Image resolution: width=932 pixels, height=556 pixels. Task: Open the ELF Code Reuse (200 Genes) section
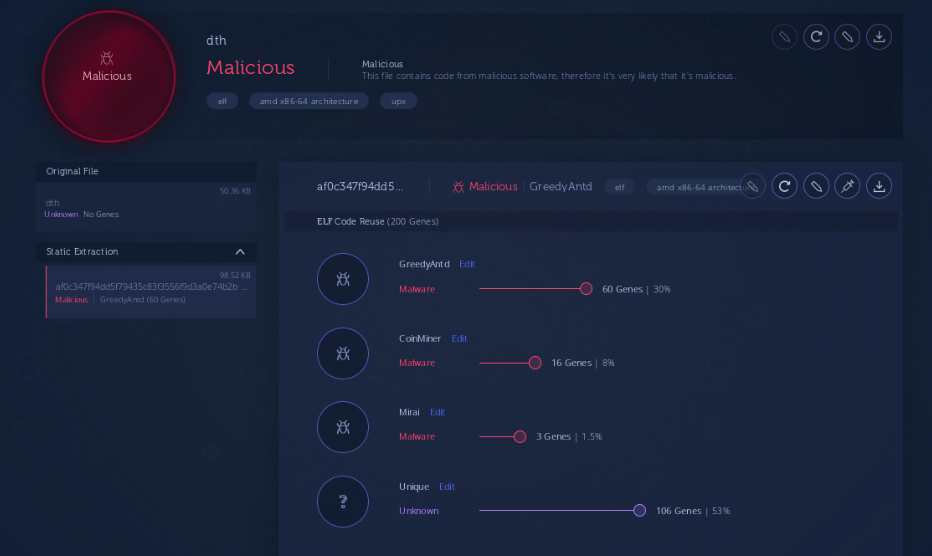pos(377,221)
